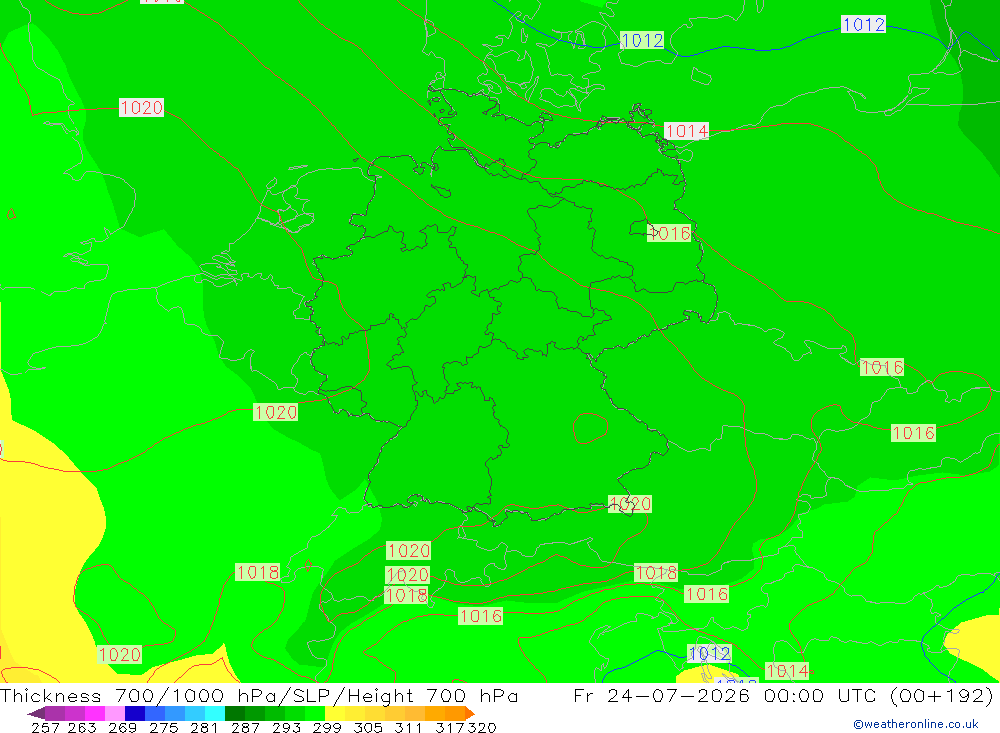This screenshot has width=1000, height=733.
Task: Click the legend value '299'
Action: [x=327, y=727]
